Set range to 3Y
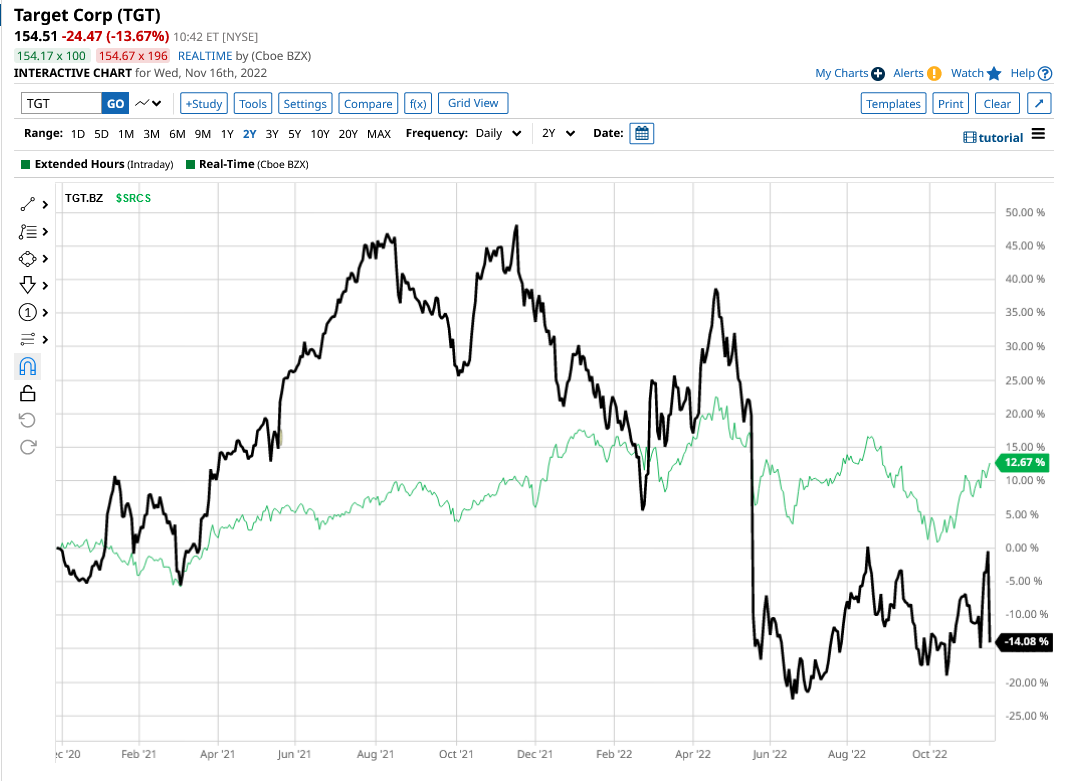Viewport: 1083px width, 781px height. coord(272,134)
